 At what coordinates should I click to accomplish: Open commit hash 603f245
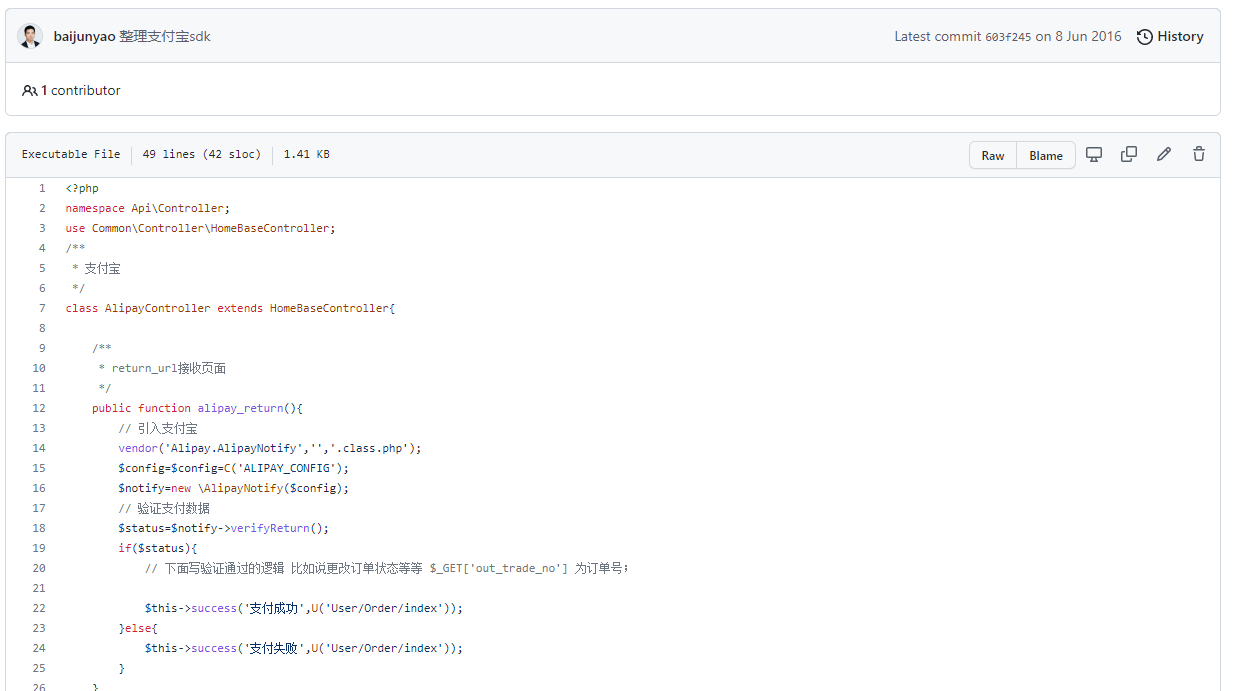tap(1008, 36)
